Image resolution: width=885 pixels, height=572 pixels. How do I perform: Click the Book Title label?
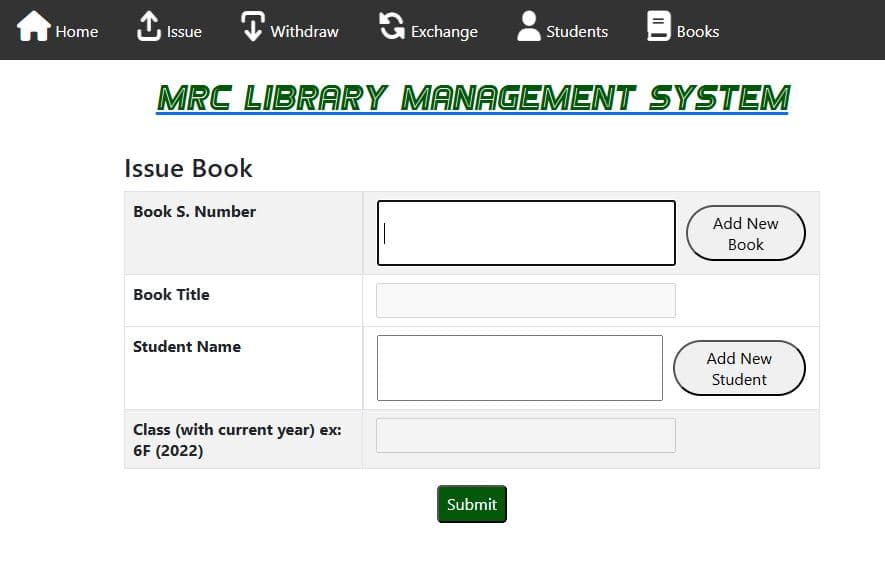172,295
